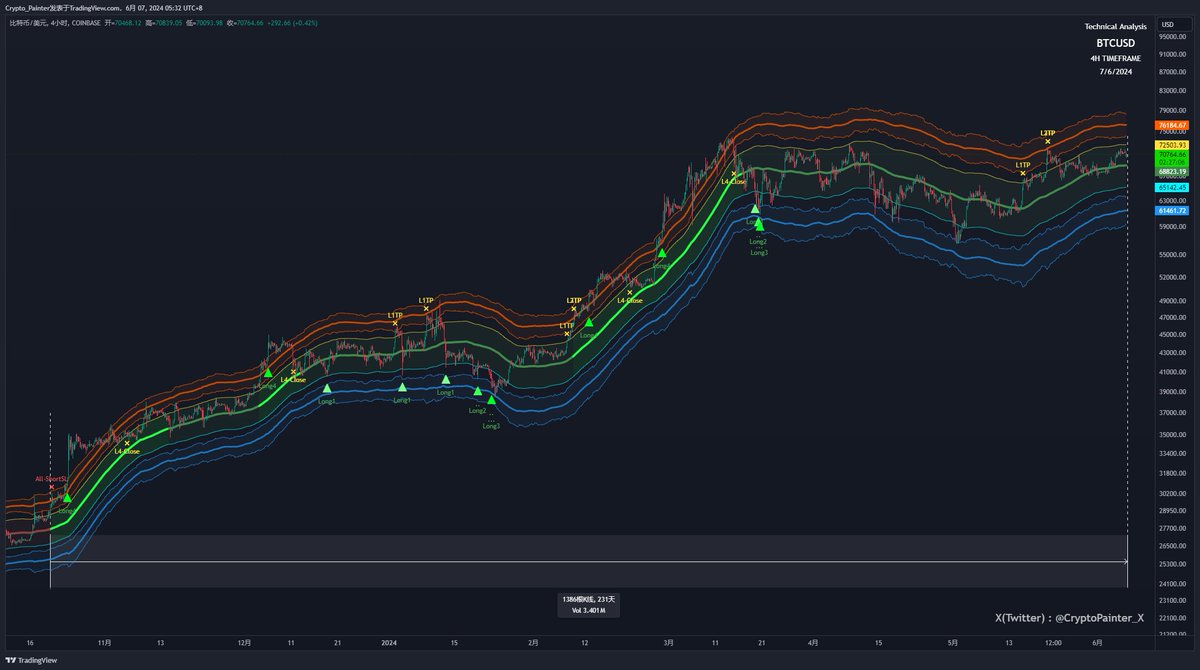The image size is (1200, 670).
Task: Click the 21200.00 price axis label
Action: [1172, 634]
